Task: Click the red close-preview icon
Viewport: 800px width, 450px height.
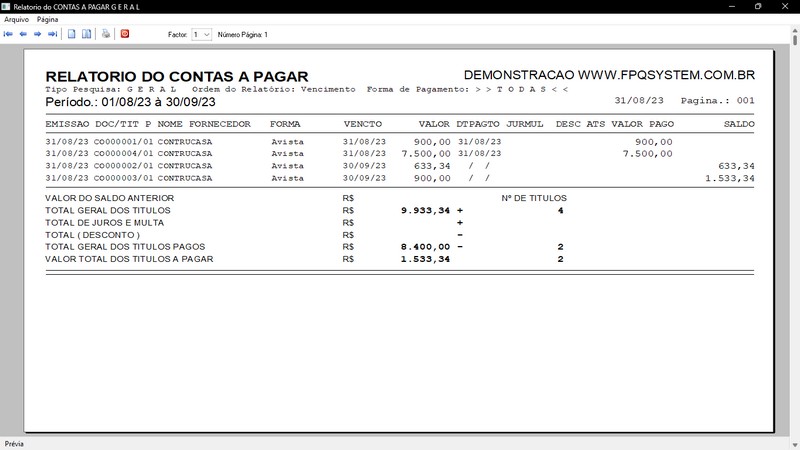Action: point(125,34)
